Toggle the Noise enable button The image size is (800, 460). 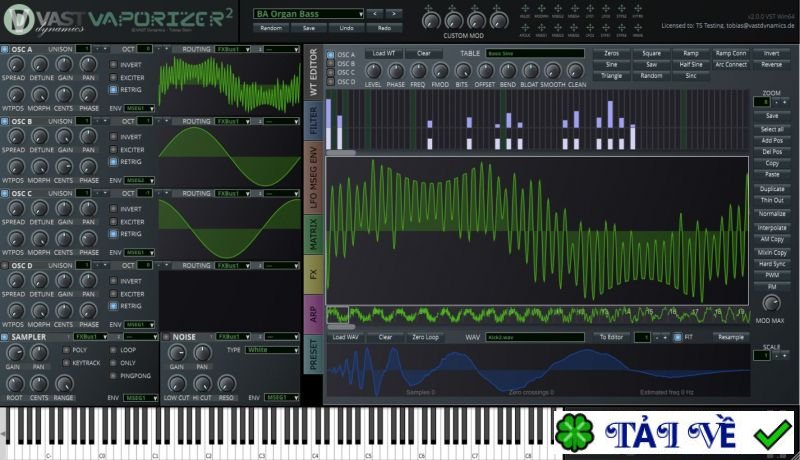(x=166, y=337)
